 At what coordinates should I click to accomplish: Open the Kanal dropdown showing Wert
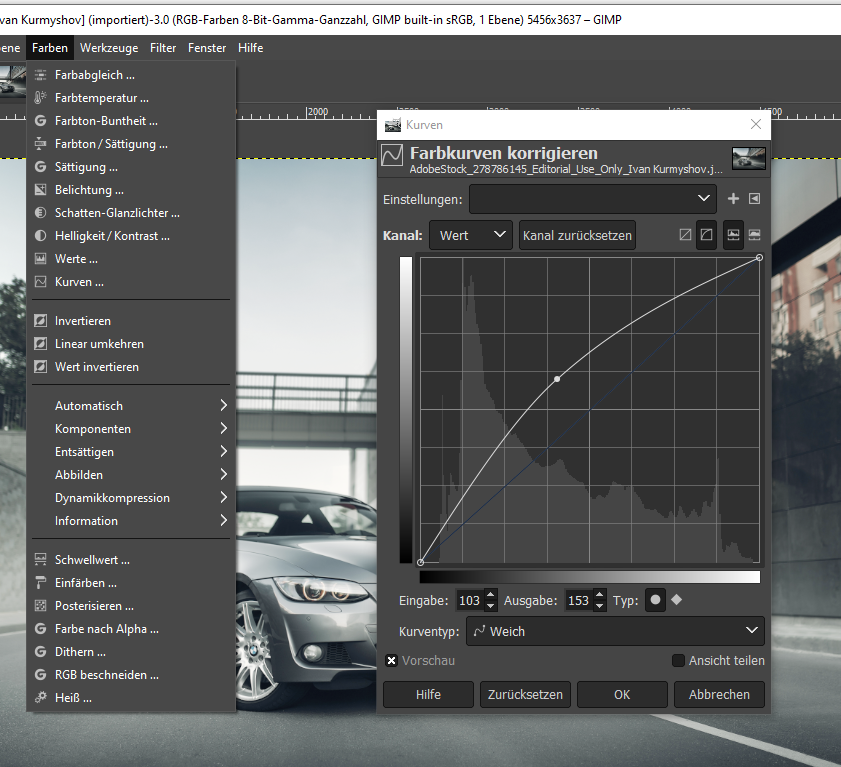tap(470, 235)
